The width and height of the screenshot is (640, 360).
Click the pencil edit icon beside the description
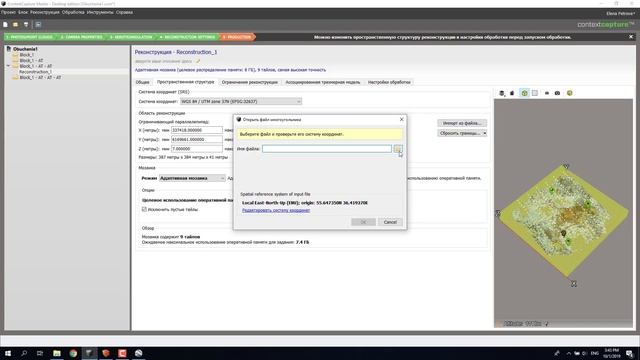[x=198, y=61]
